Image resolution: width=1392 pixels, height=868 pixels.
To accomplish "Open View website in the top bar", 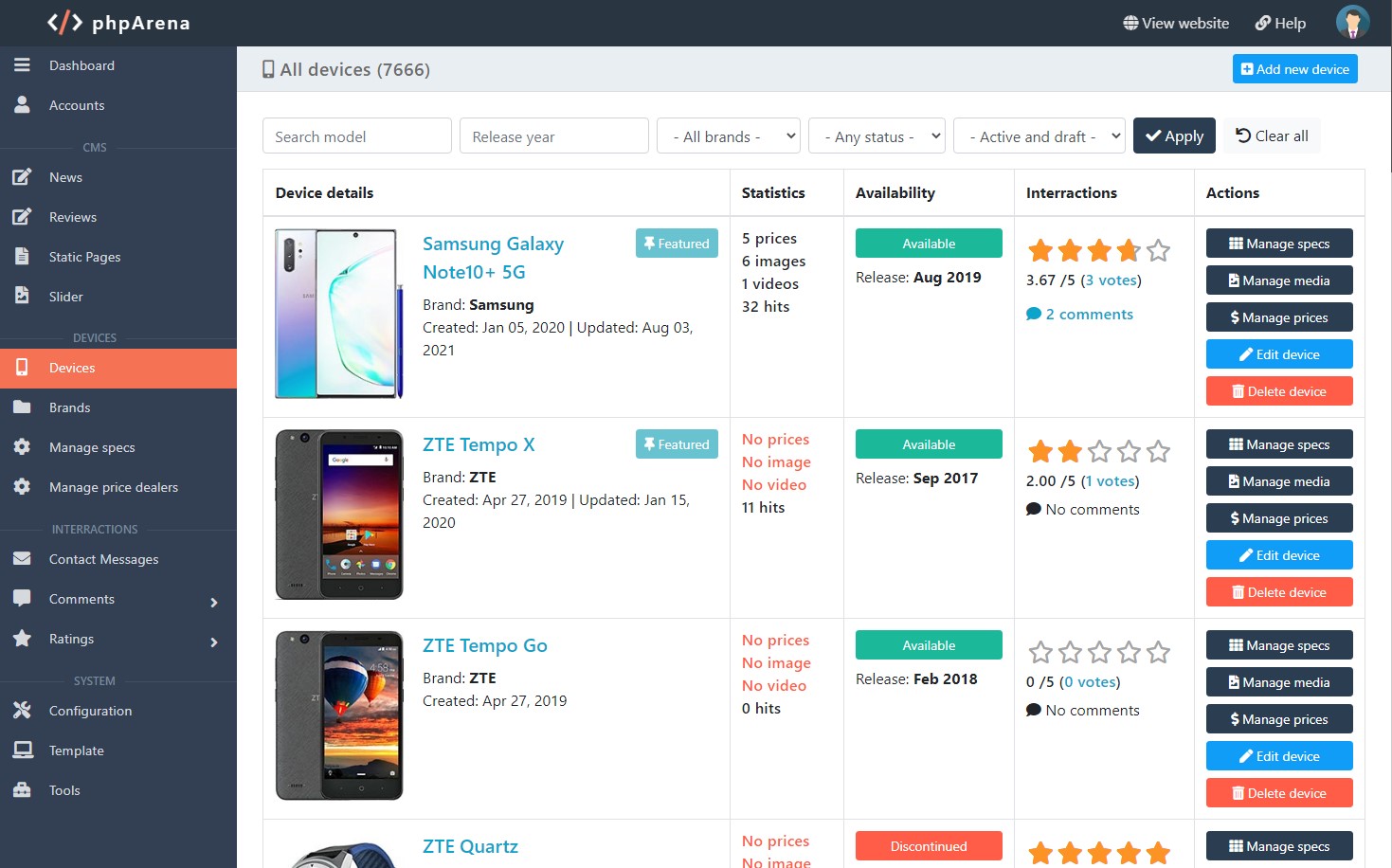I will (x=1175, y=22).
